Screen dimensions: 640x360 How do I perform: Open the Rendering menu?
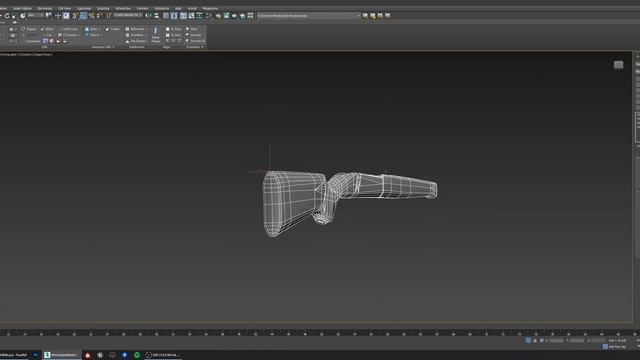[45, 8]
